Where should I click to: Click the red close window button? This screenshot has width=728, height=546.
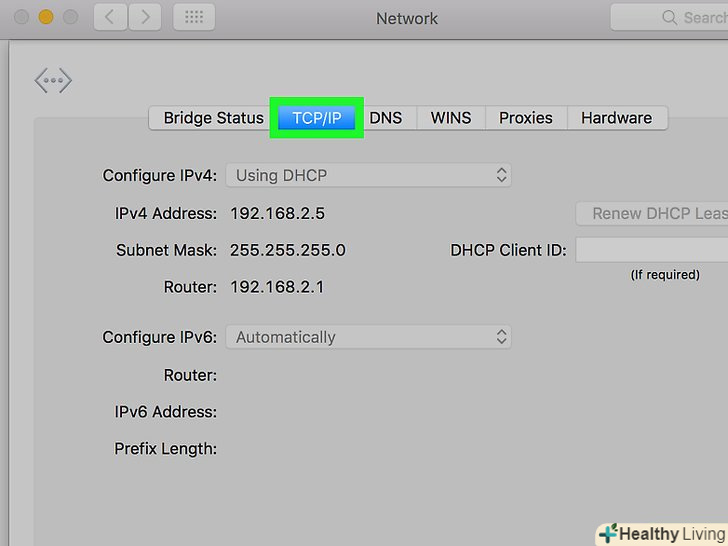click(22, 18)
